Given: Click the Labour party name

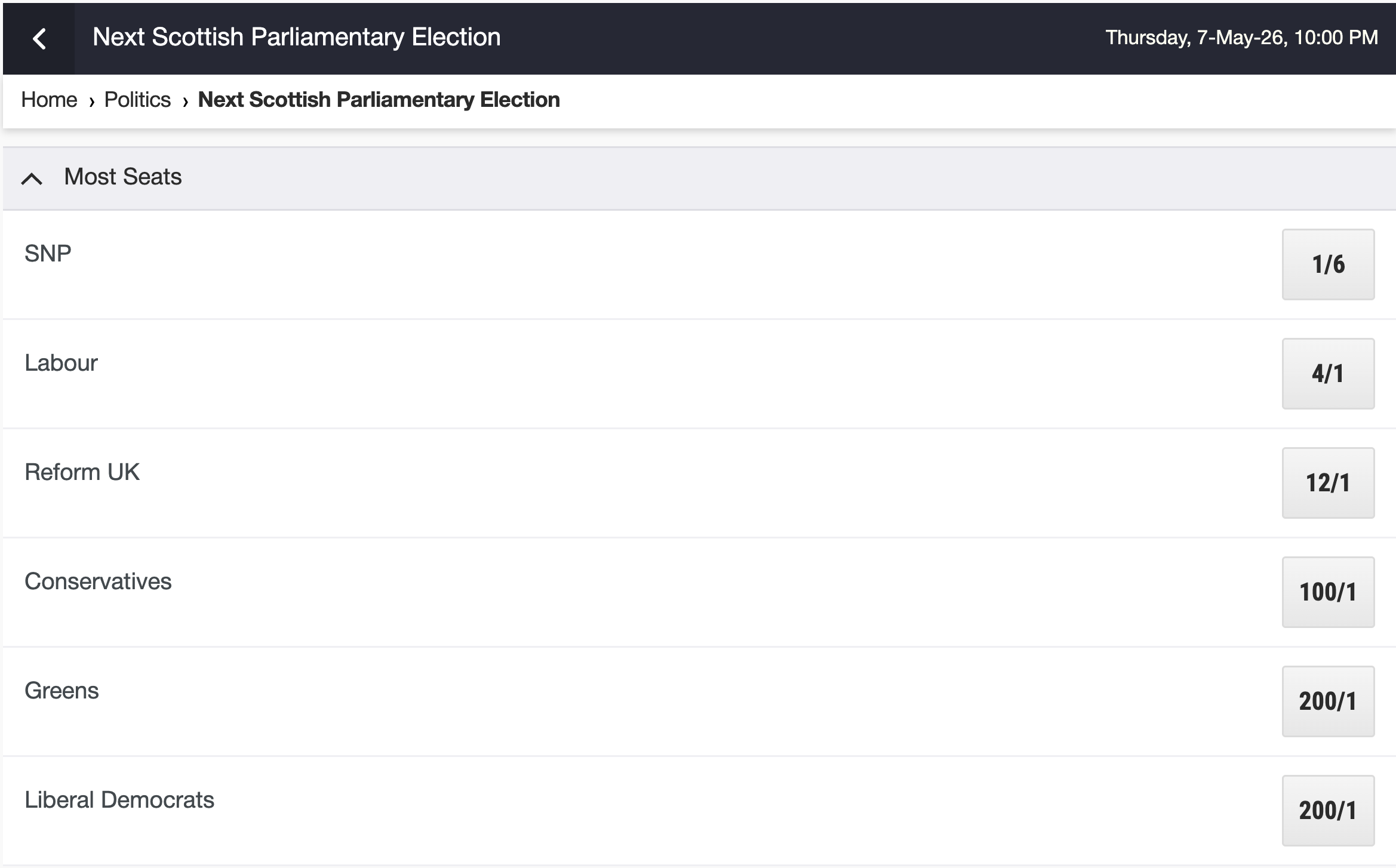Looking at the screenshot, I should [x=61, y=363].
